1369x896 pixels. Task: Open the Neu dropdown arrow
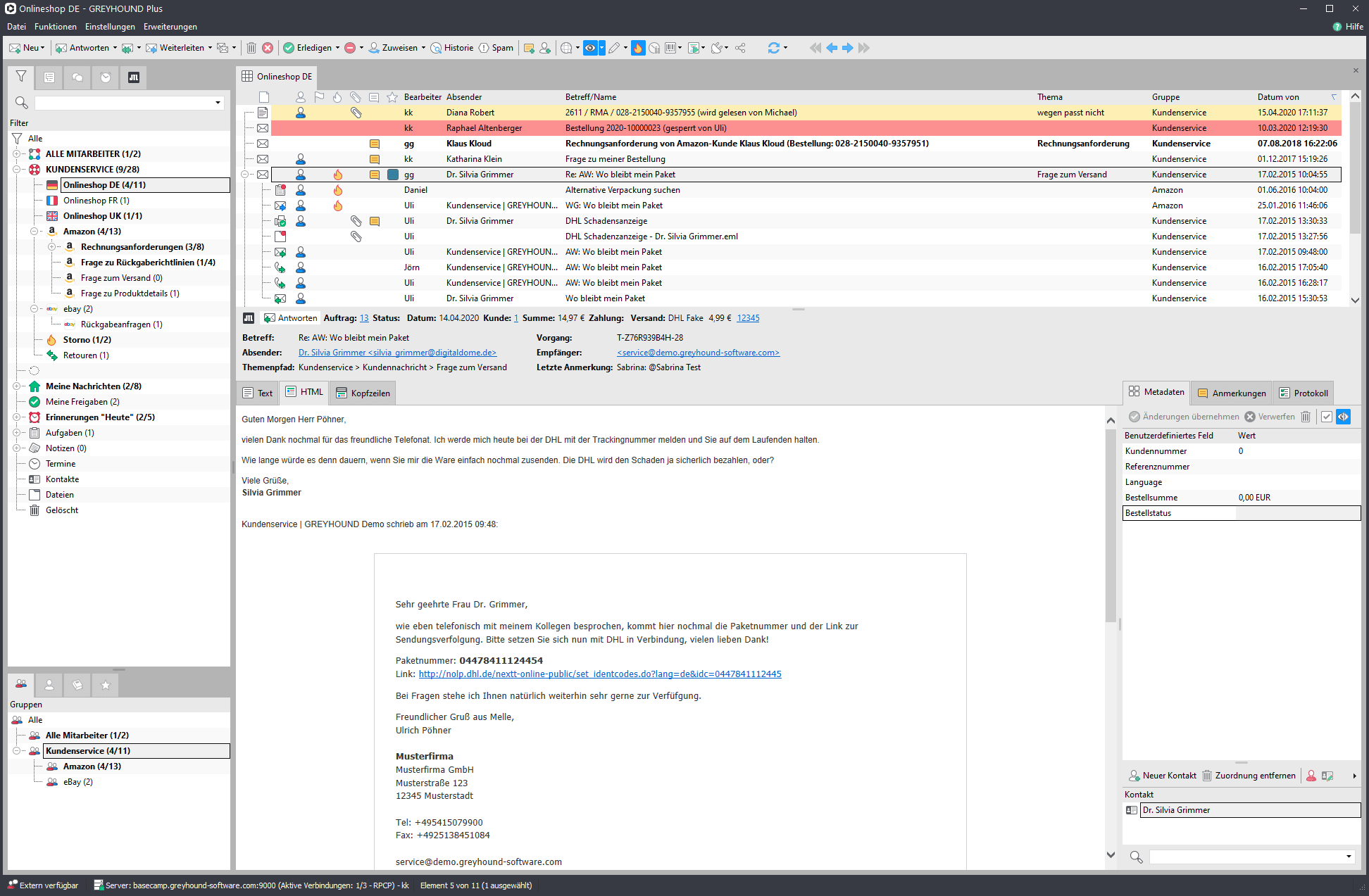click(x=43, y=48)
